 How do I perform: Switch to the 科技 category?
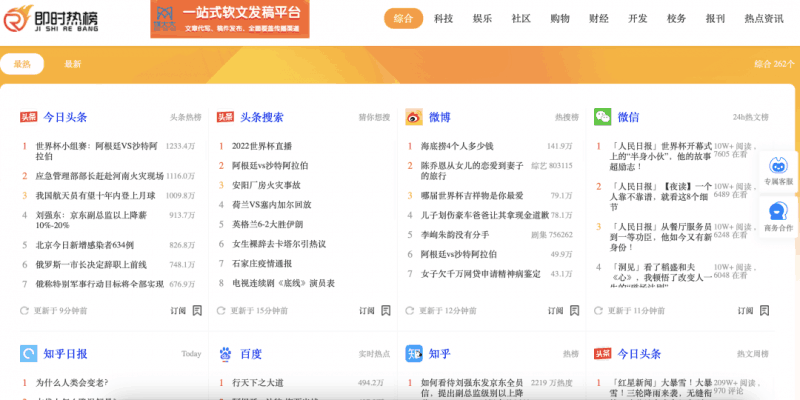coord(443,19)
